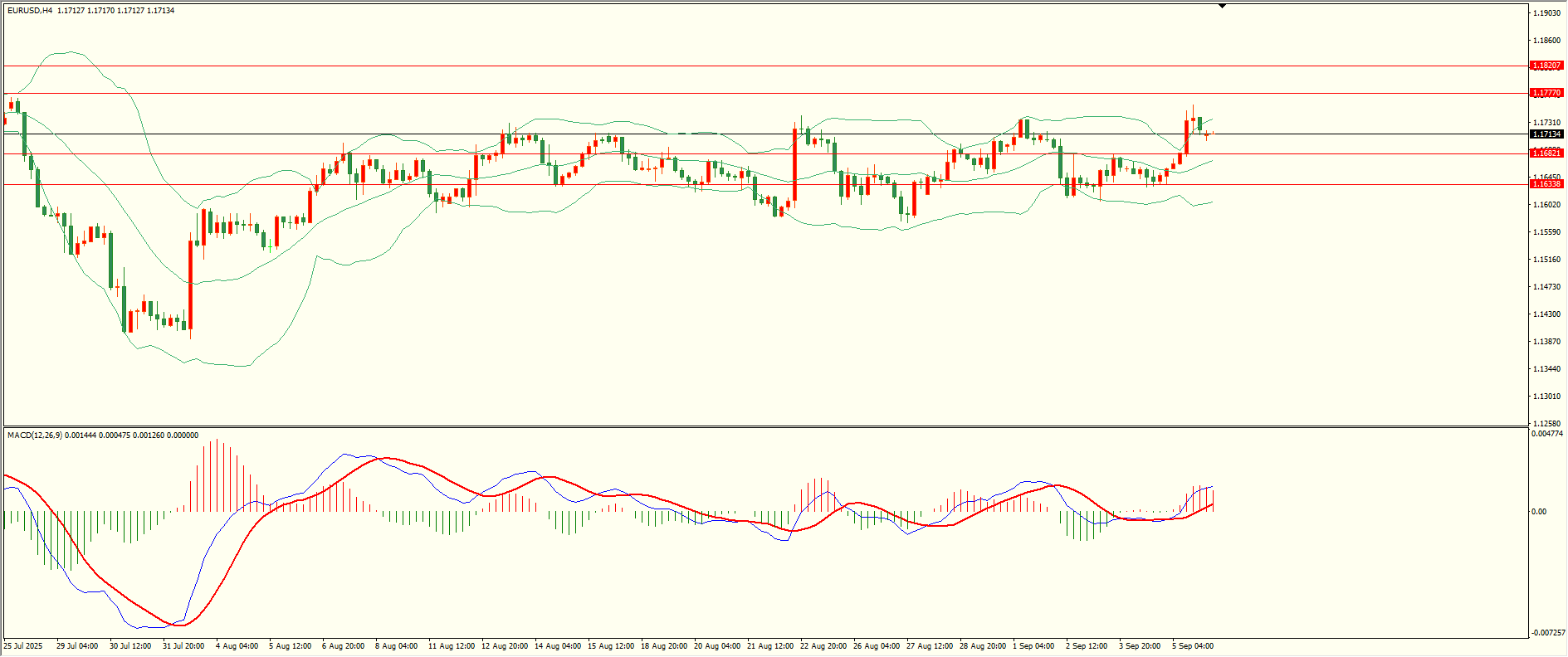Click the MACD 0.004774 scale value
Image resolution: width=1568 pixels, height=657 pixels.
tap(1547, 434)
